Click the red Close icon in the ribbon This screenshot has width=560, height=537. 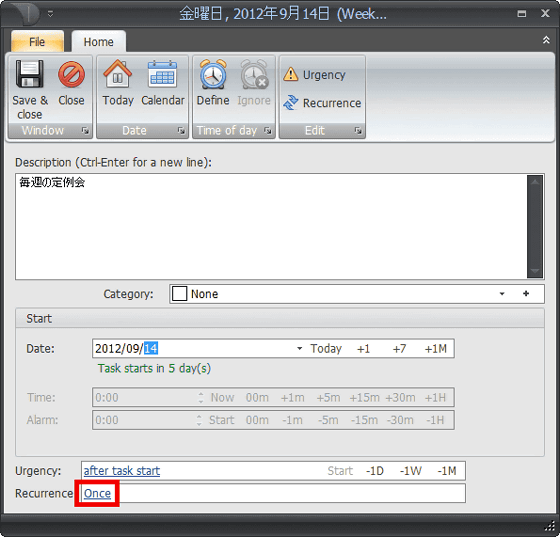[x=71, y=74]
